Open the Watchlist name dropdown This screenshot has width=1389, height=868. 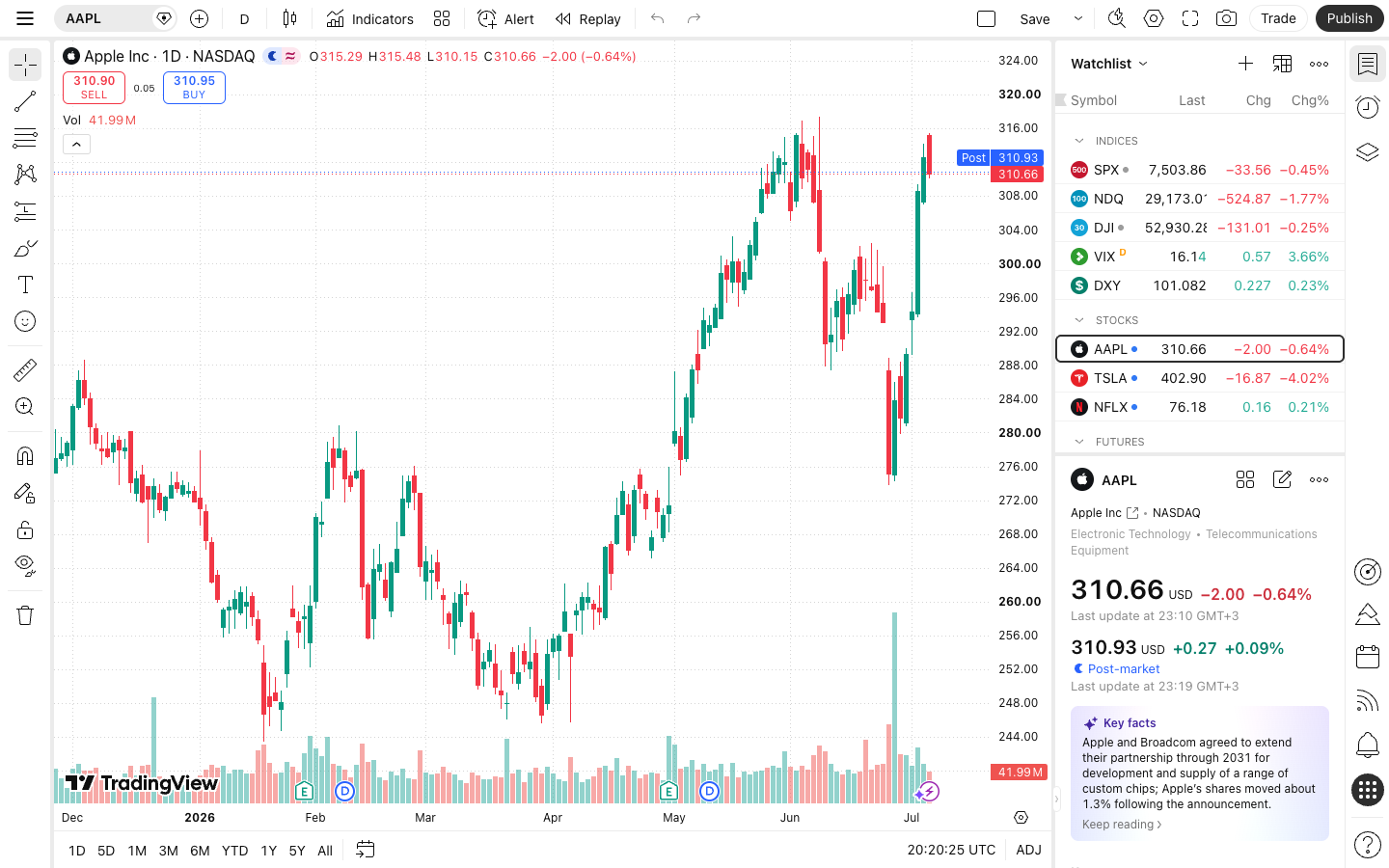pyautogui.click(x=1109, y=64)
